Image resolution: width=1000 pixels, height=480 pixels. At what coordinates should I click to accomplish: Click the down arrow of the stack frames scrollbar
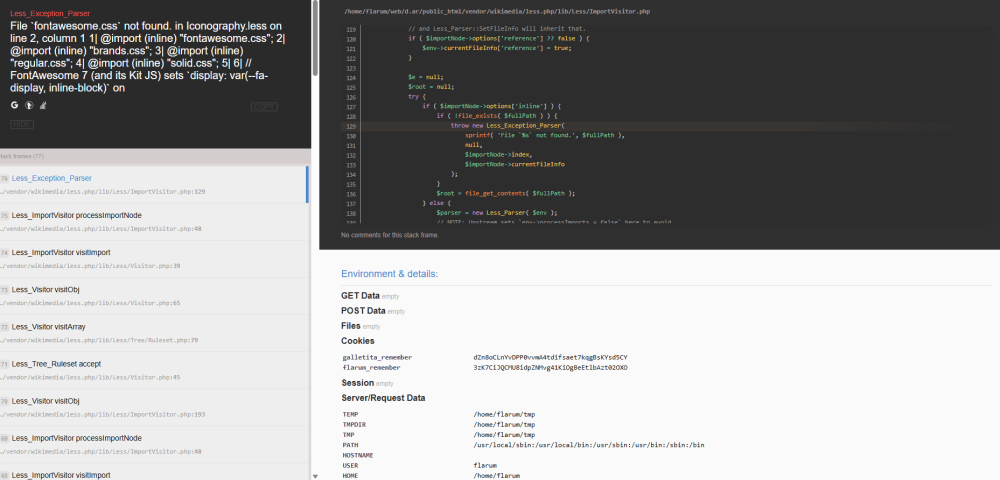click(314, 476)
